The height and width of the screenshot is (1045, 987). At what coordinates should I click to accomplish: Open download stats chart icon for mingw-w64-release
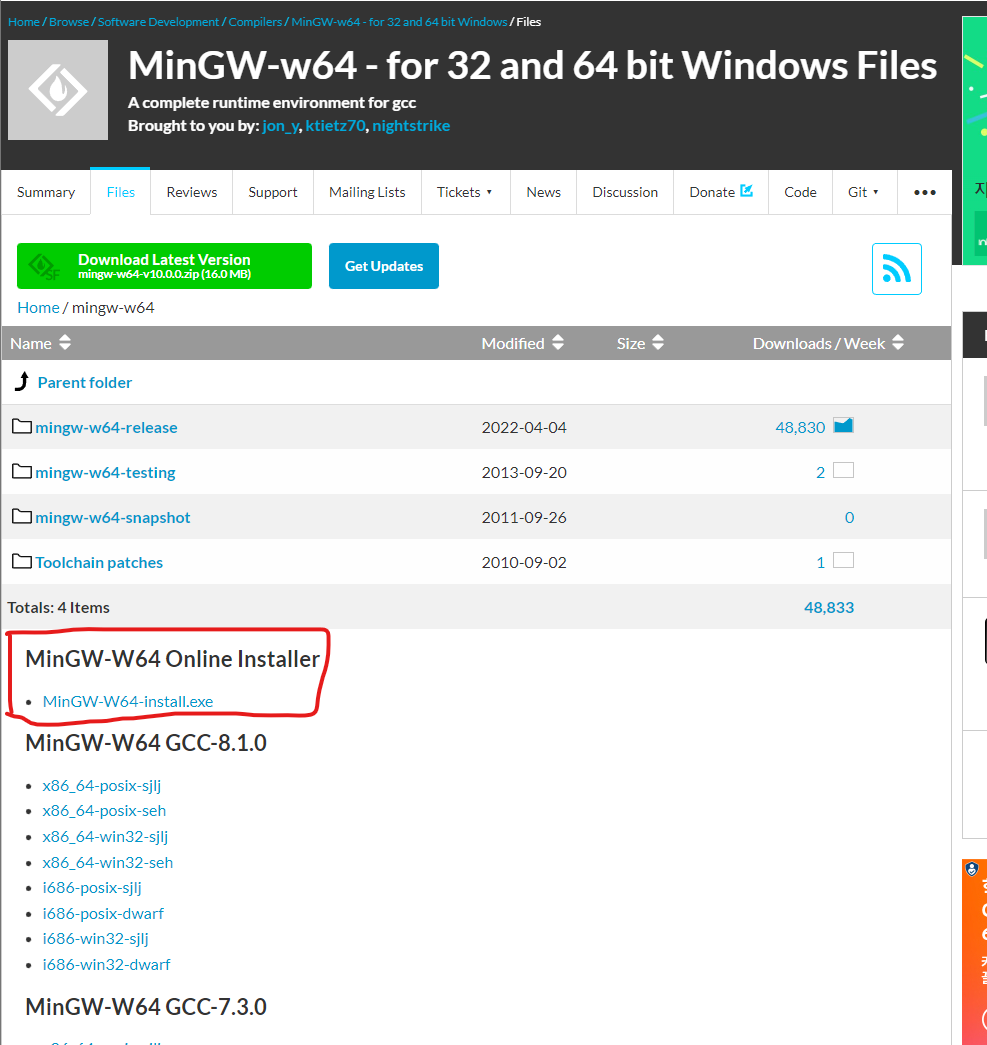[x=843, y=425]
